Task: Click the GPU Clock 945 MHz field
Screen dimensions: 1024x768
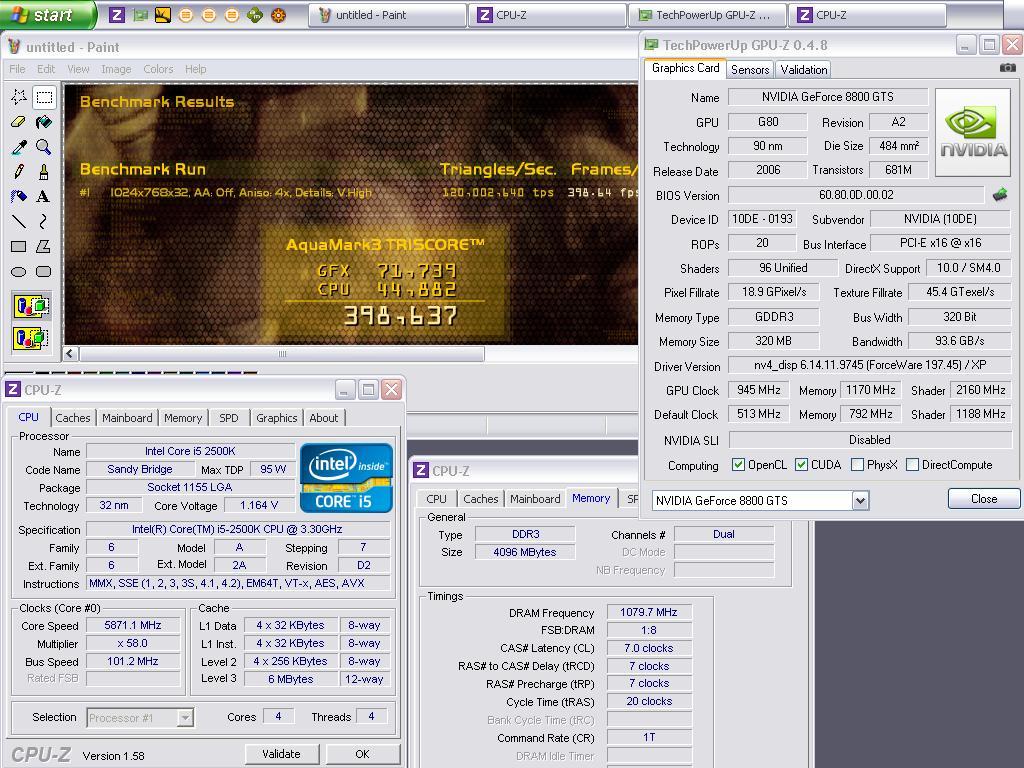Action: point(758,391)
